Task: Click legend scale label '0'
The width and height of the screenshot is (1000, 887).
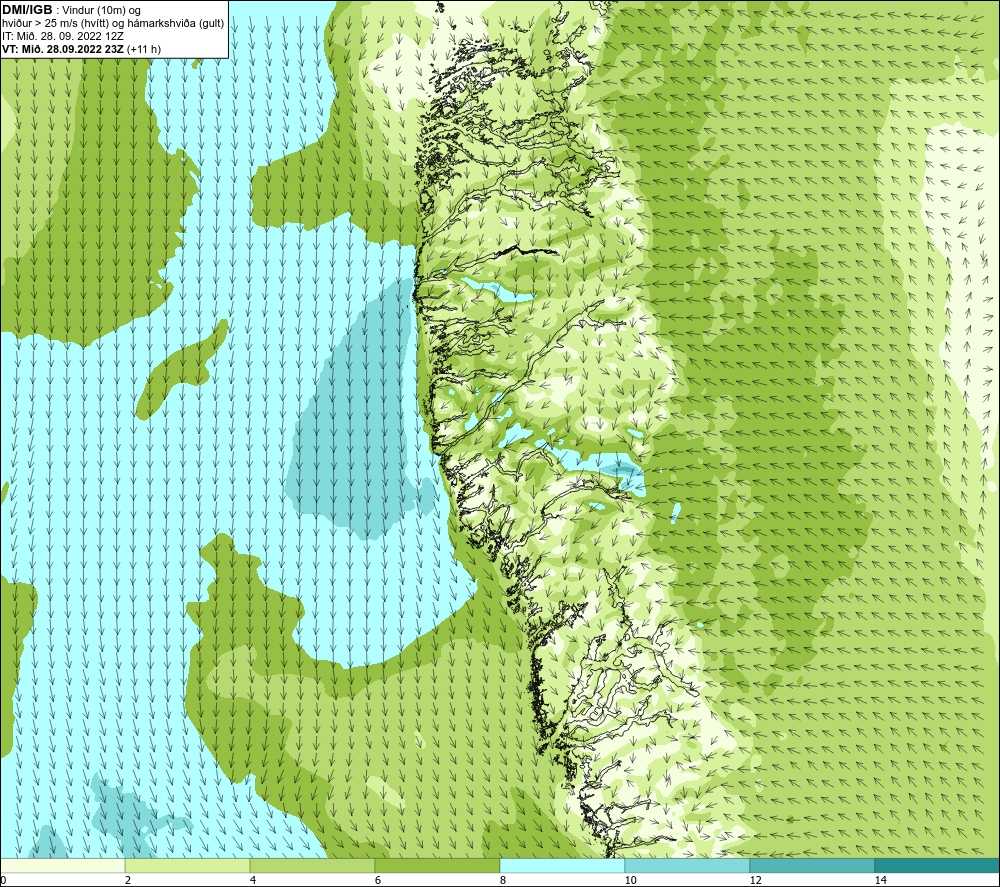Action: 3,880
